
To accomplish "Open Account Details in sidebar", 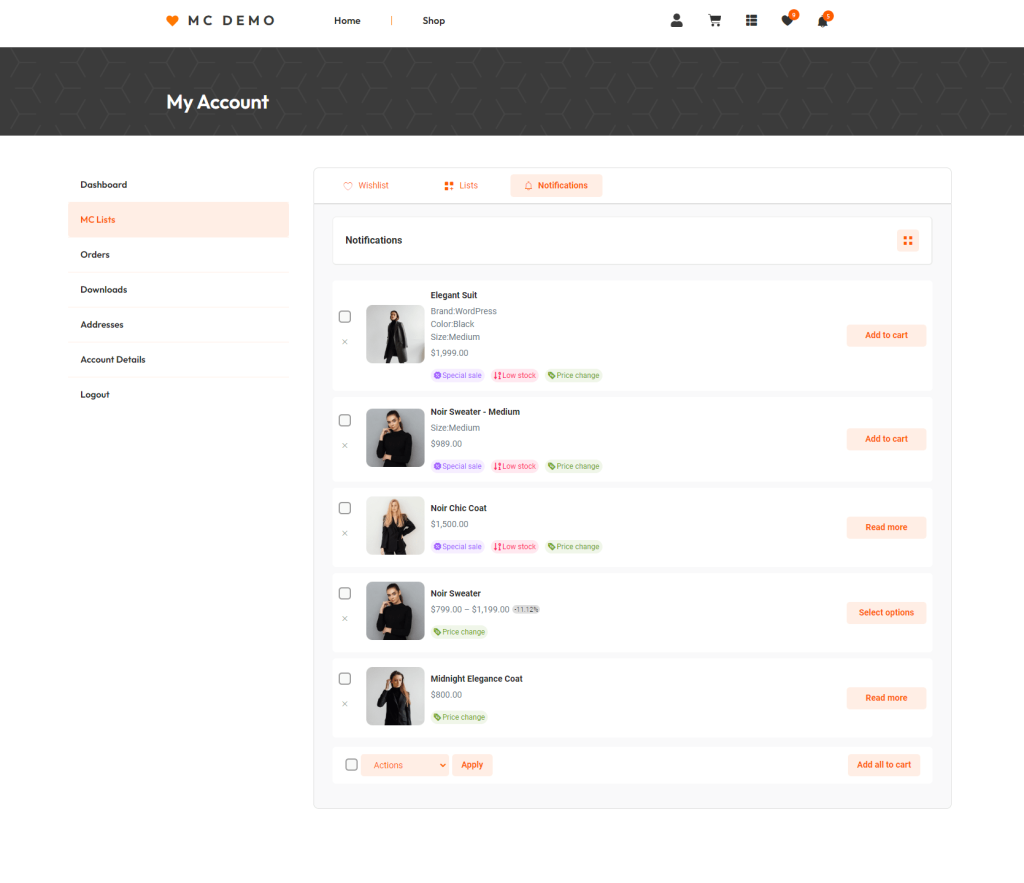I will tap(178, 360).
